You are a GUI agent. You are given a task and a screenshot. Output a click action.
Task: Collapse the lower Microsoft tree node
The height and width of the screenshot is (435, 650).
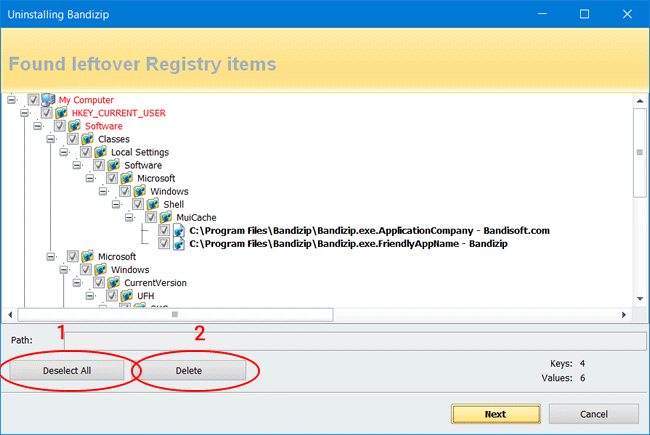50,256
